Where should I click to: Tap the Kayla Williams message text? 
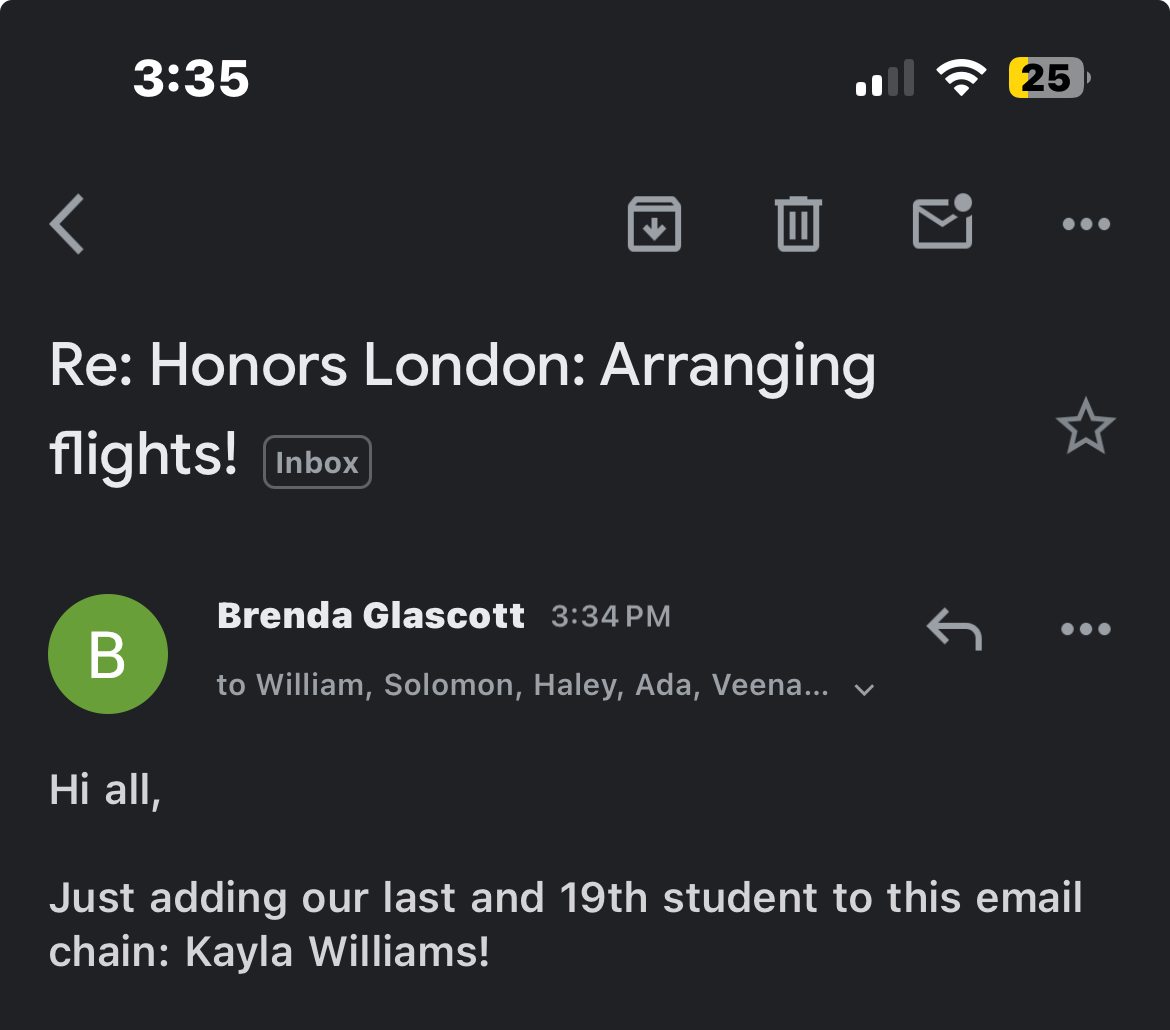tap(565, 925)
